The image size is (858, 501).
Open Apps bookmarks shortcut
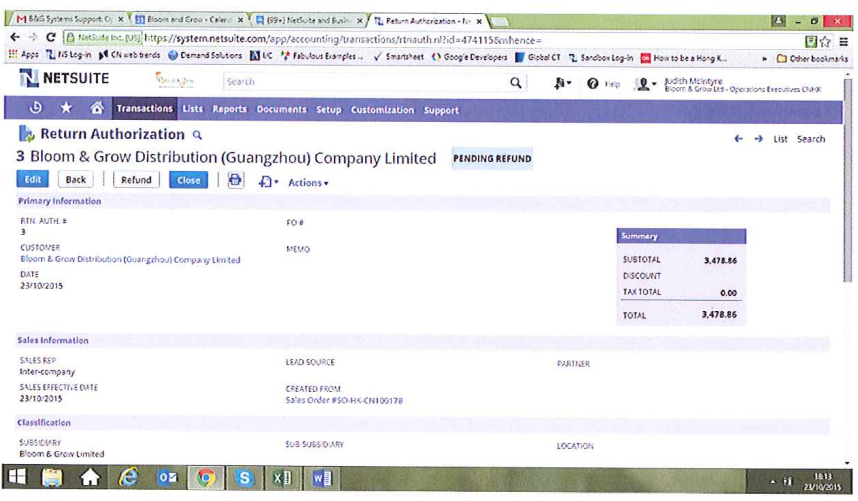point(24,55)
